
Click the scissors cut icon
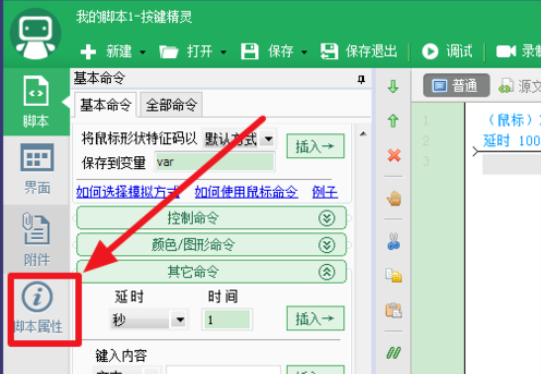tap(394, 242)
